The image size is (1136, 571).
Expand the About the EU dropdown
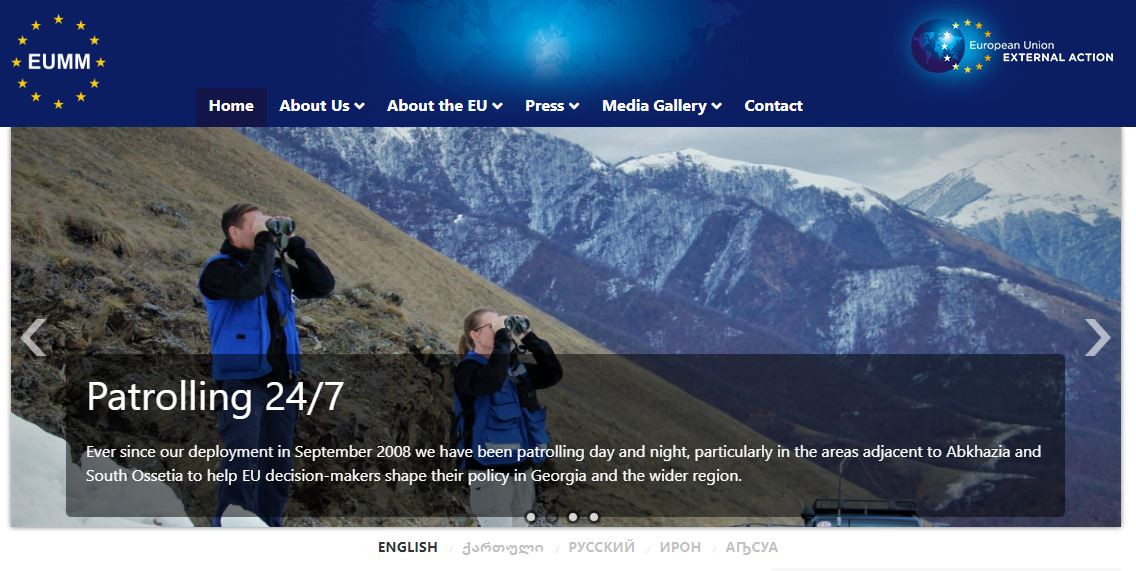pyautogui.click(x=444, y=106)
